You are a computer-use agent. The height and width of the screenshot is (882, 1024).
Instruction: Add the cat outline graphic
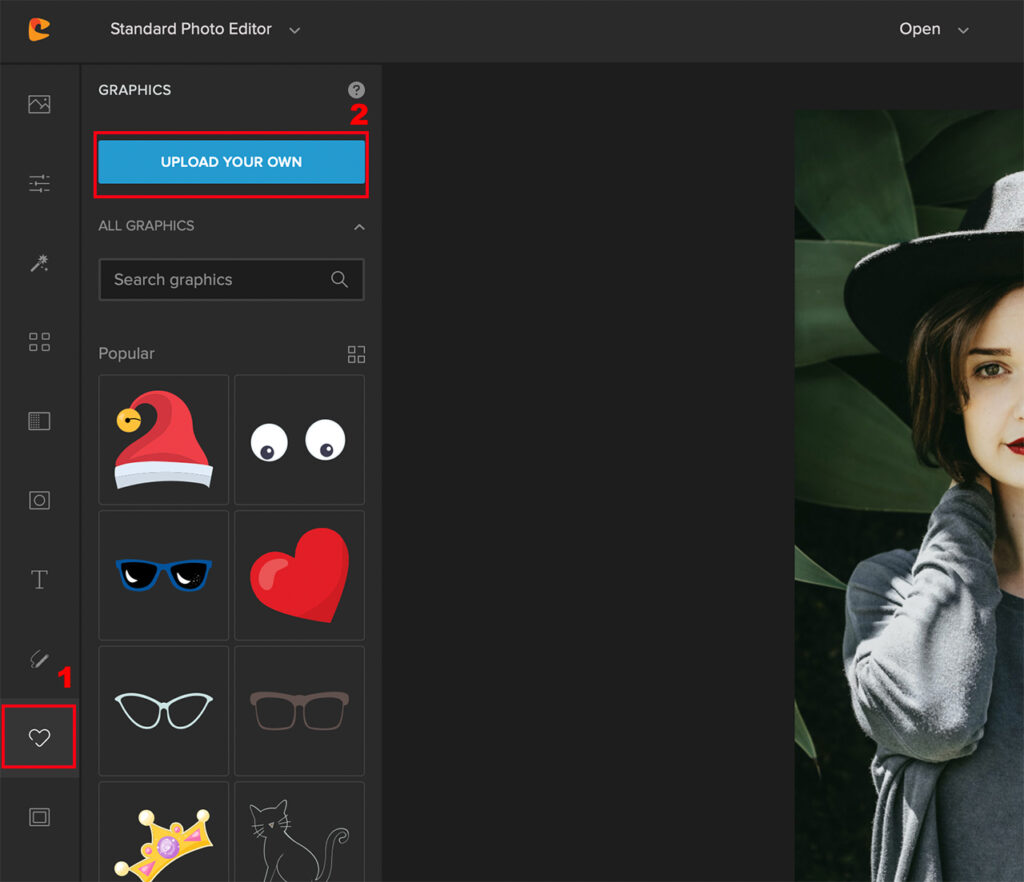click(299, 832)
